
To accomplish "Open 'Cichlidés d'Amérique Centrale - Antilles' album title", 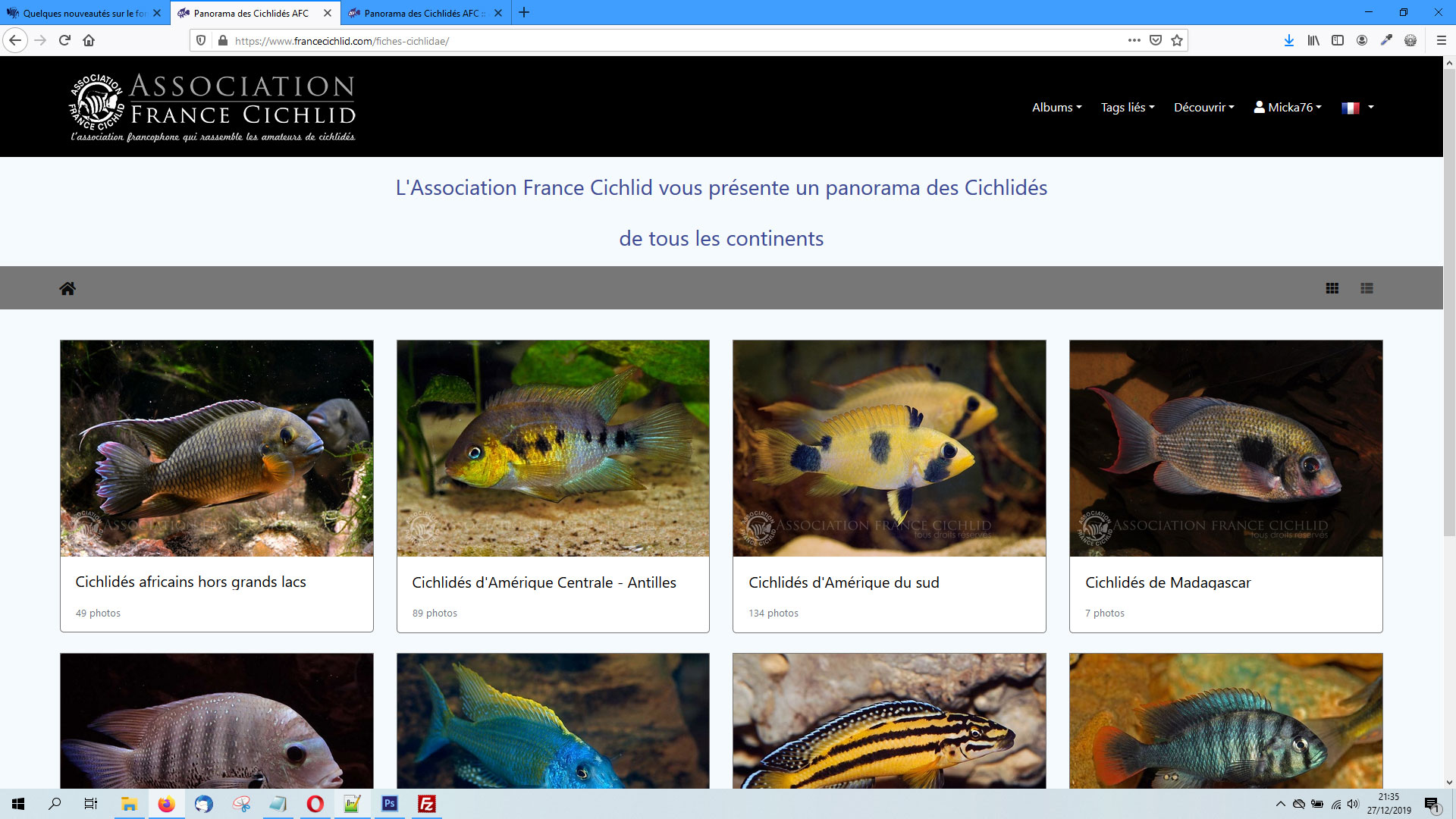I will 544,582.
